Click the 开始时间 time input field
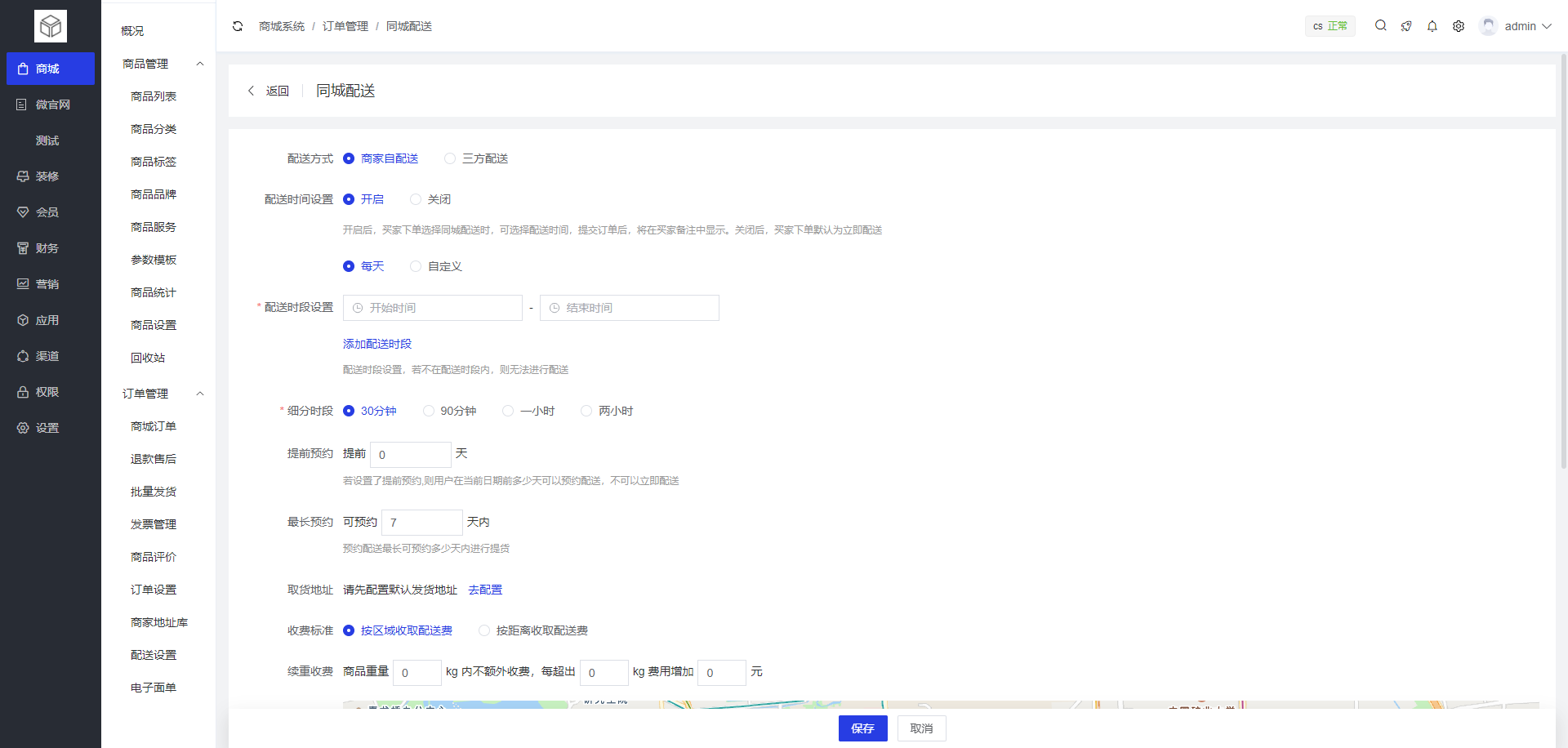This screenshot has width=1568, height=748. [x=433, y=307]
